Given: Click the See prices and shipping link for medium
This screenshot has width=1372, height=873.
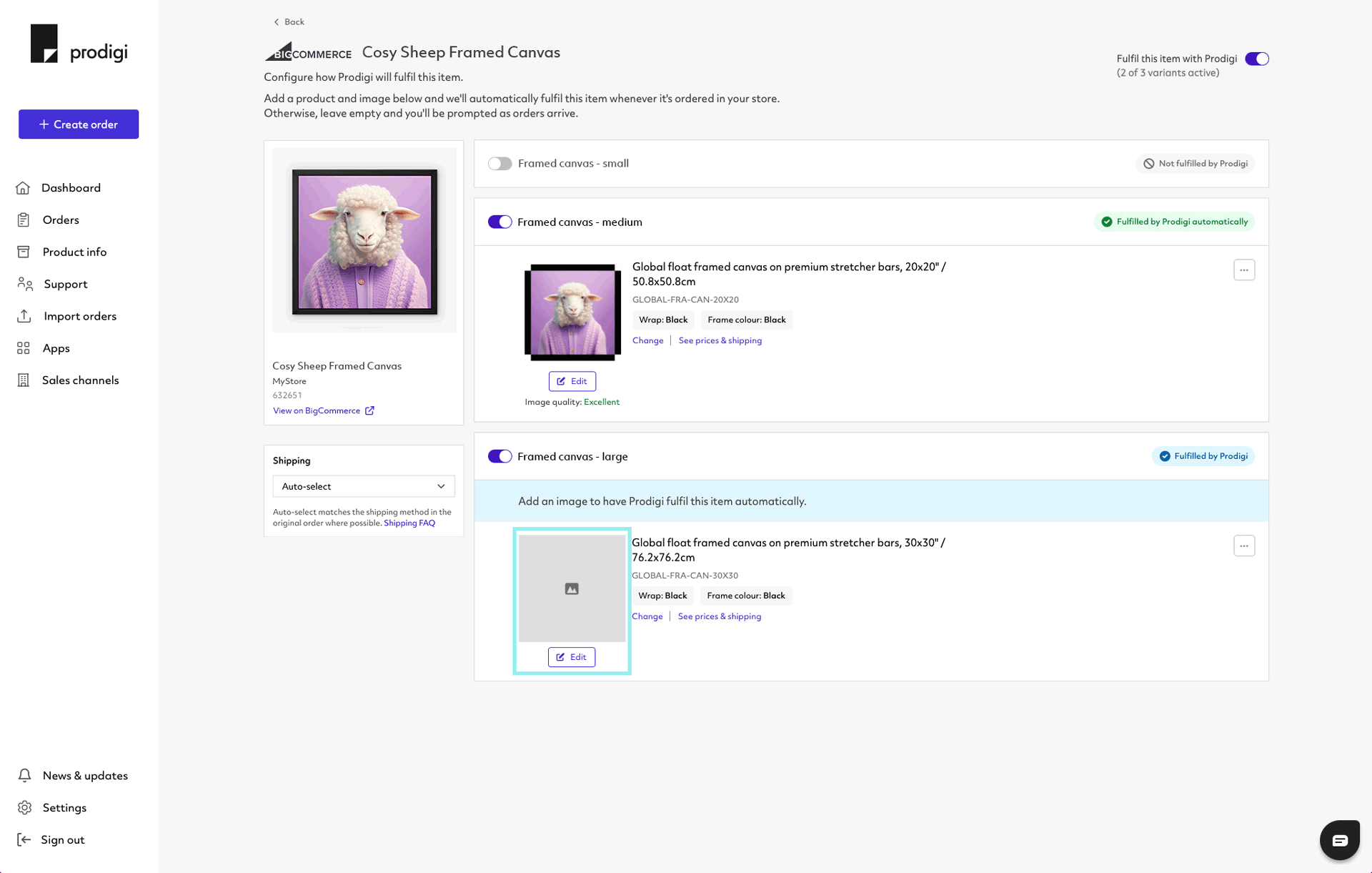Looking at the screenshot, I should 720,340.
